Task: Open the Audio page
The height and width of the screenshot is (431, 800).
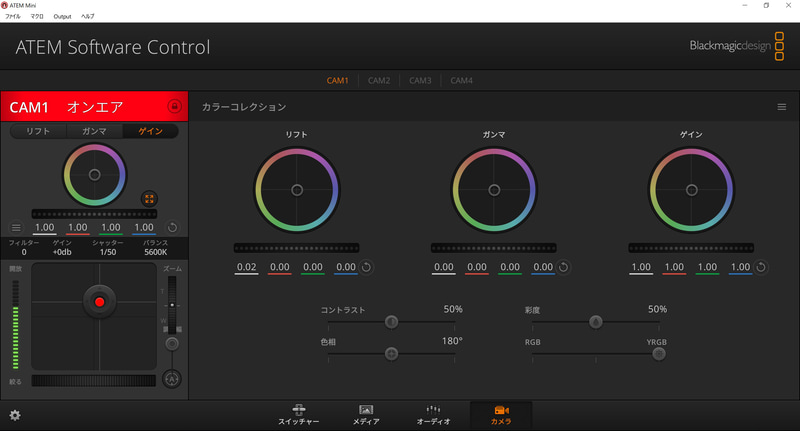Action: click(x=434, y=415)
